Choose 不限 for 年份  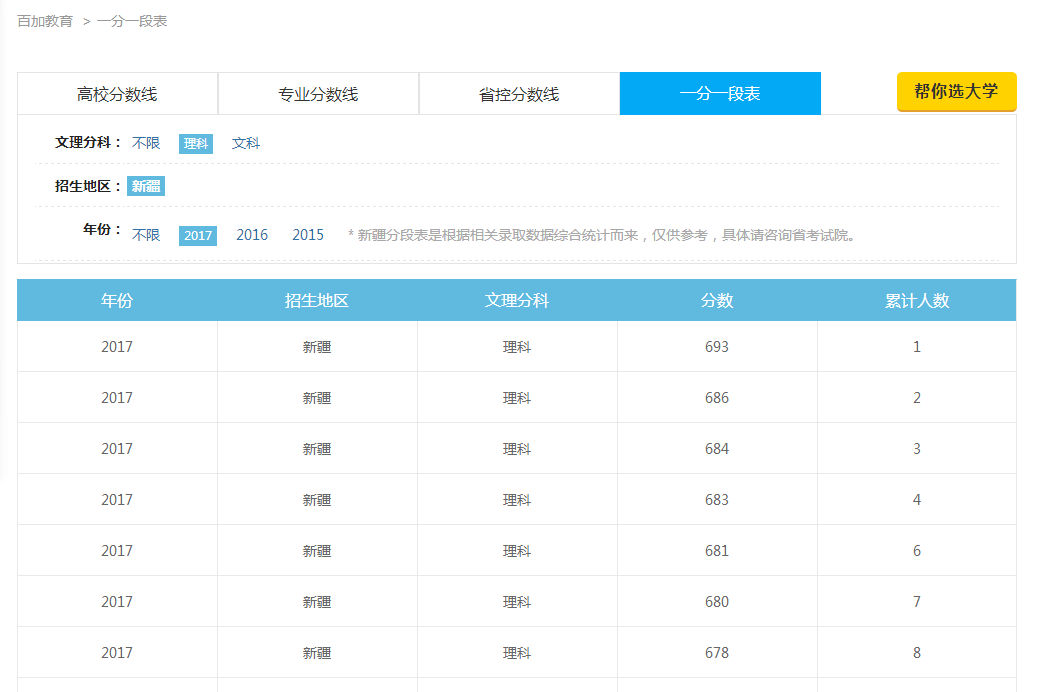coord(146,235)
